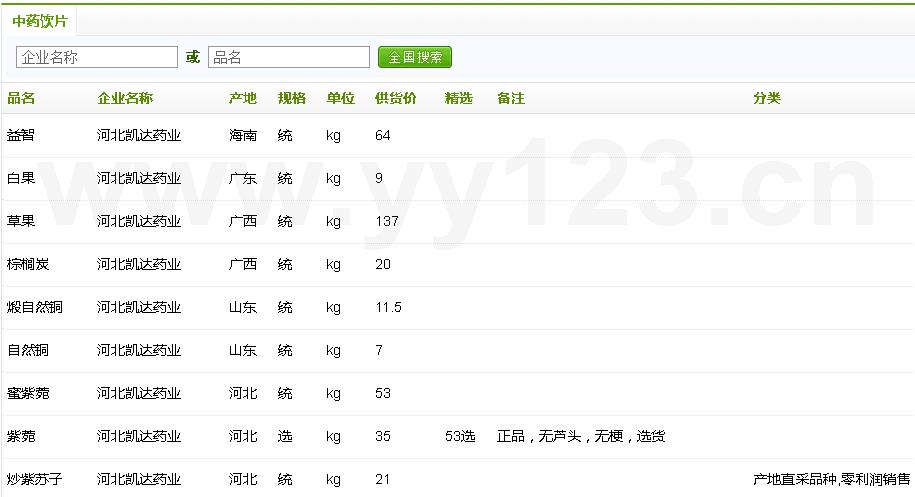Click price 9 in the 白果 row

(379, 178)
